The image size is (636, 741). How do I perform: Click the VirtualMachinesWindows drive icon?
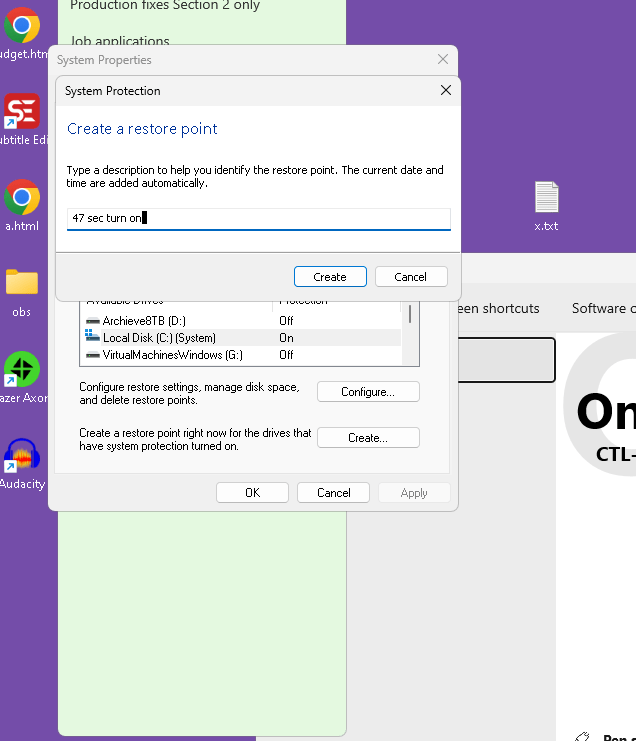click(93, 355)
